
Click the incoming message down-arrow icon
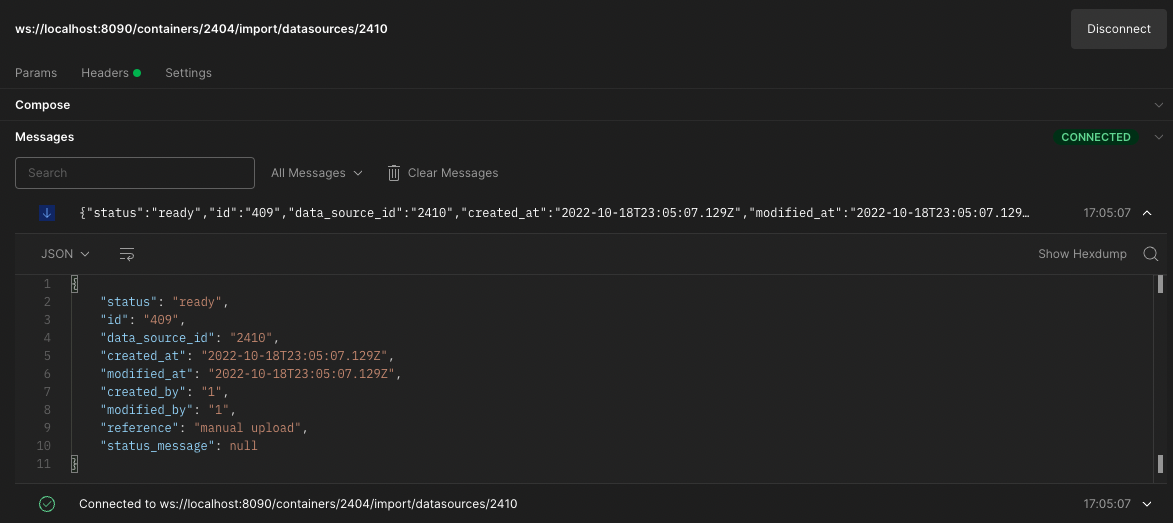tap(47, 213)
